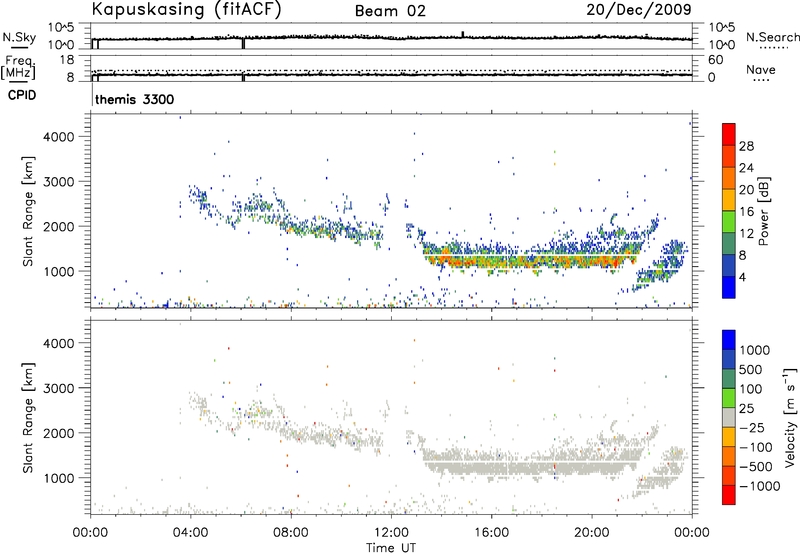The width and height of the screenshot is (800, 554).
Task: Select the Power colorbar segment between 24 and 28
Action: tap(729, 156)
